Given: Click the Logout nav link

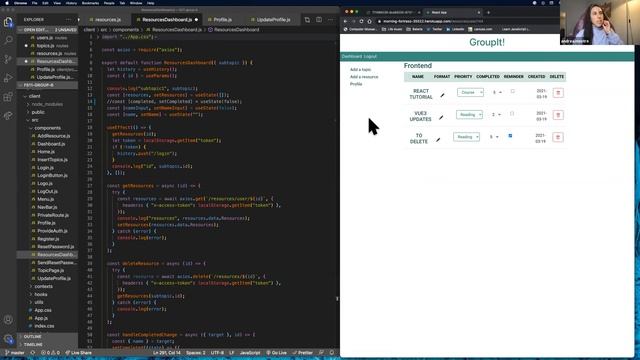Looking at the screenshot, I should click(x=369, y=56).
